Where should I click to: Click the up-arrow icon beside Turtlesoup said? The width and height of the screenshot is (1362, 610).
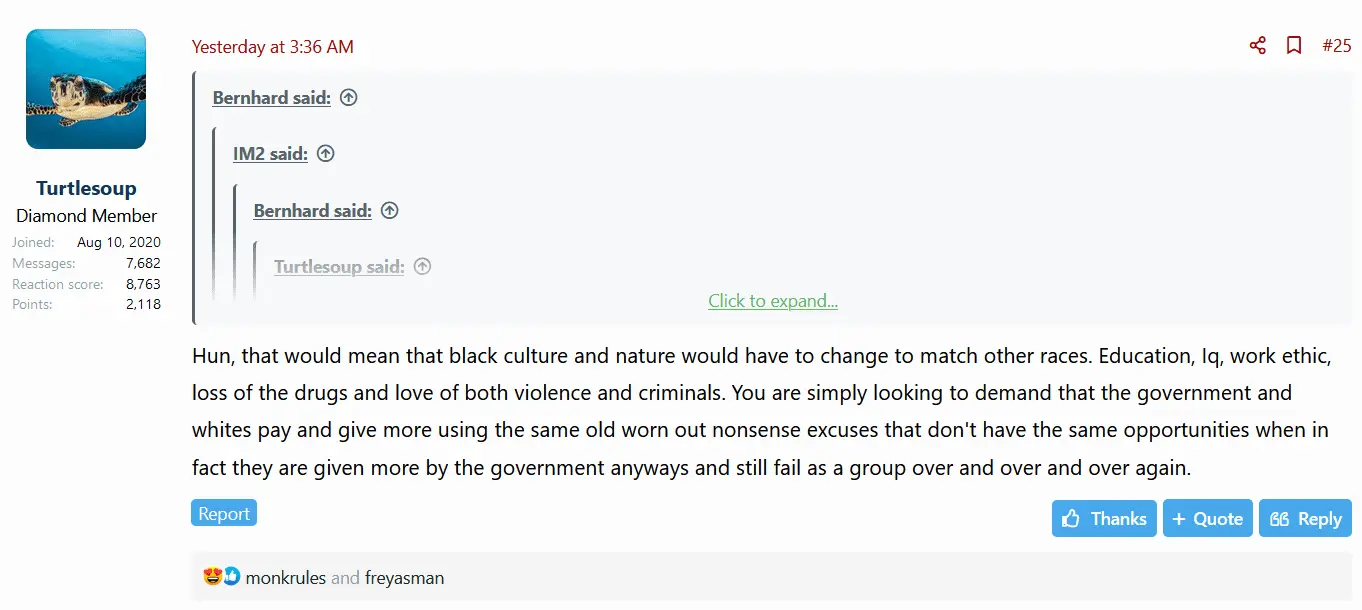click(x=423, y=267)
